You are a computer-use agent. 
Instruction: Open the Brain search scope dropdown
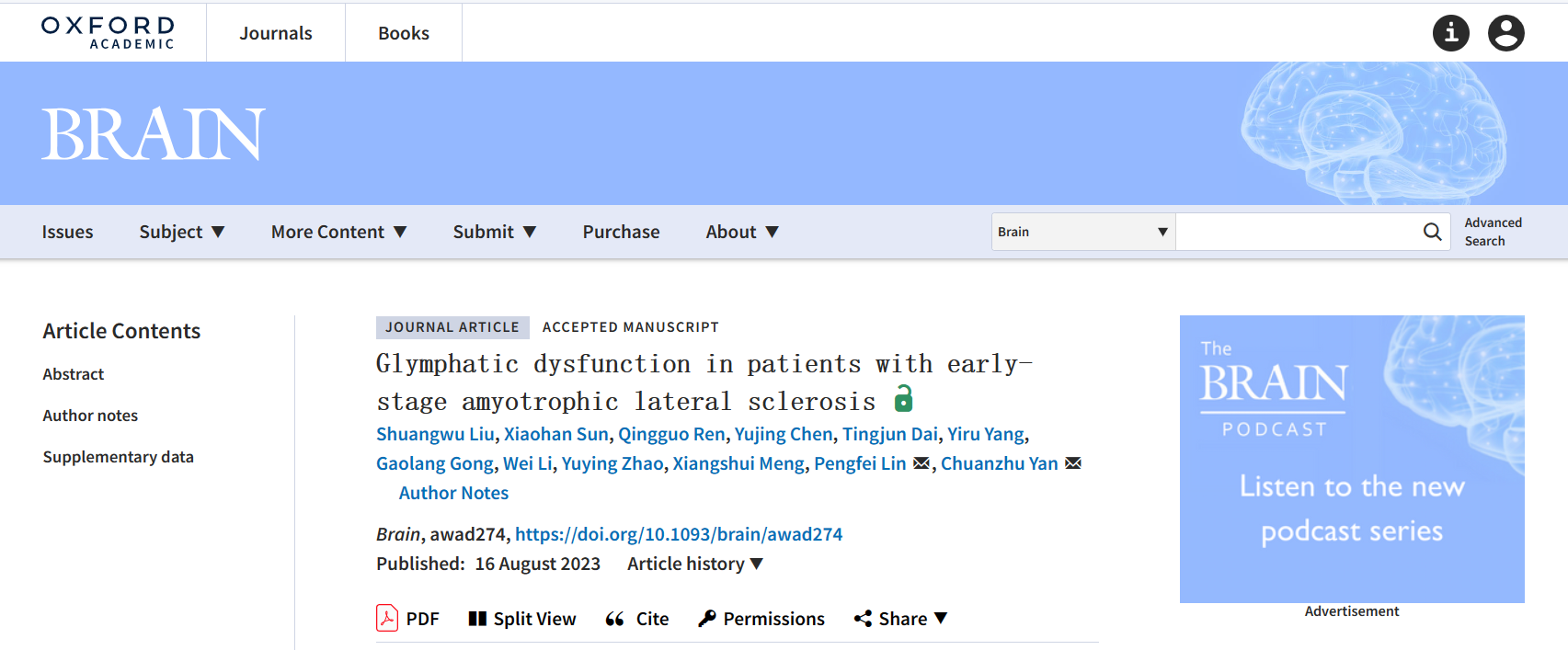pyautogui.click(x=1082, y=232)
